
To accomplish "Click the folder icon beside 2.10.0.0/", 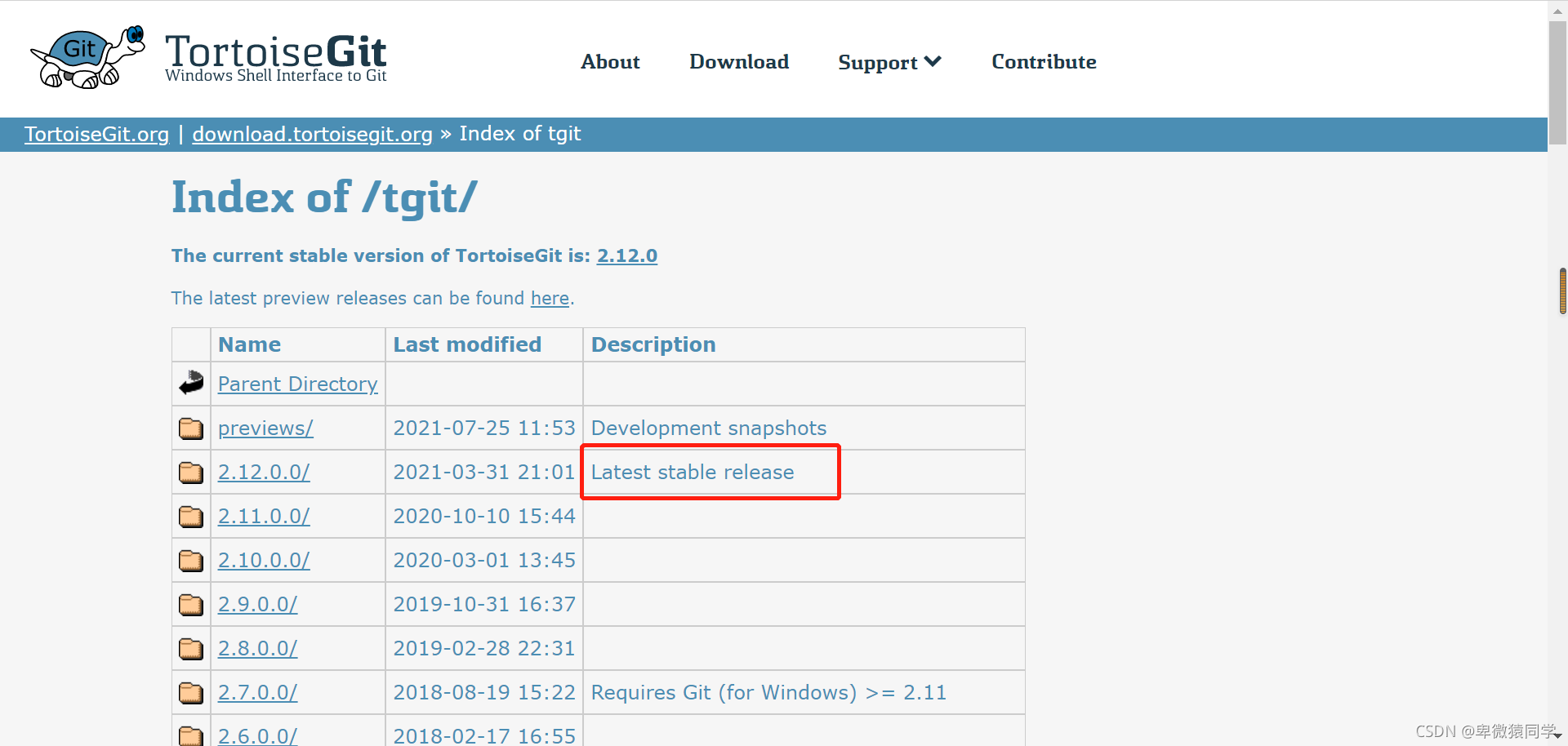I will coord(191,560).
